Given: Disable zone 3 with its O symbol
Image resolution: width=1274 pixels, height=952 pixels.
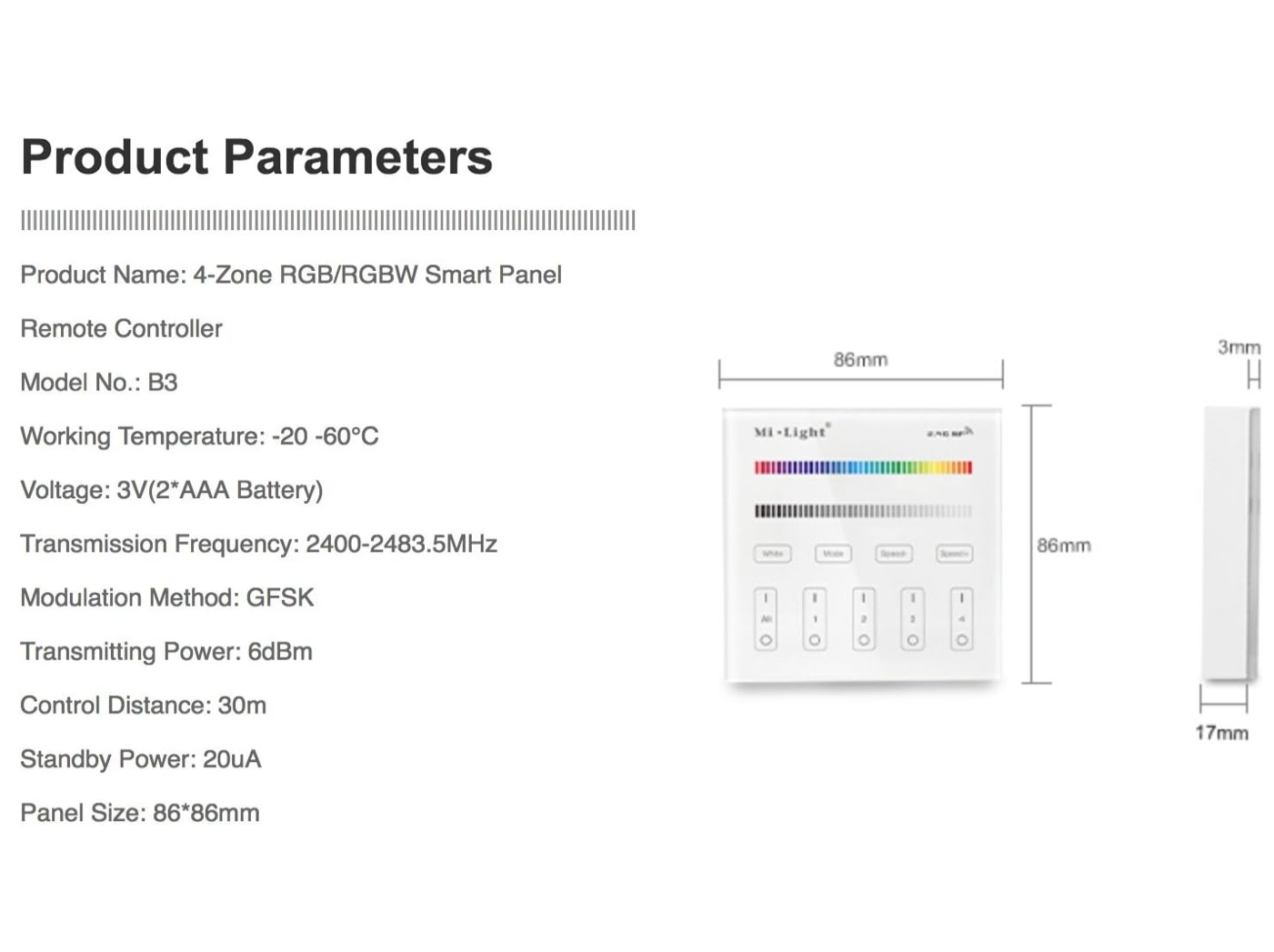Looking at the screenshot, I should tap(912, 640).
